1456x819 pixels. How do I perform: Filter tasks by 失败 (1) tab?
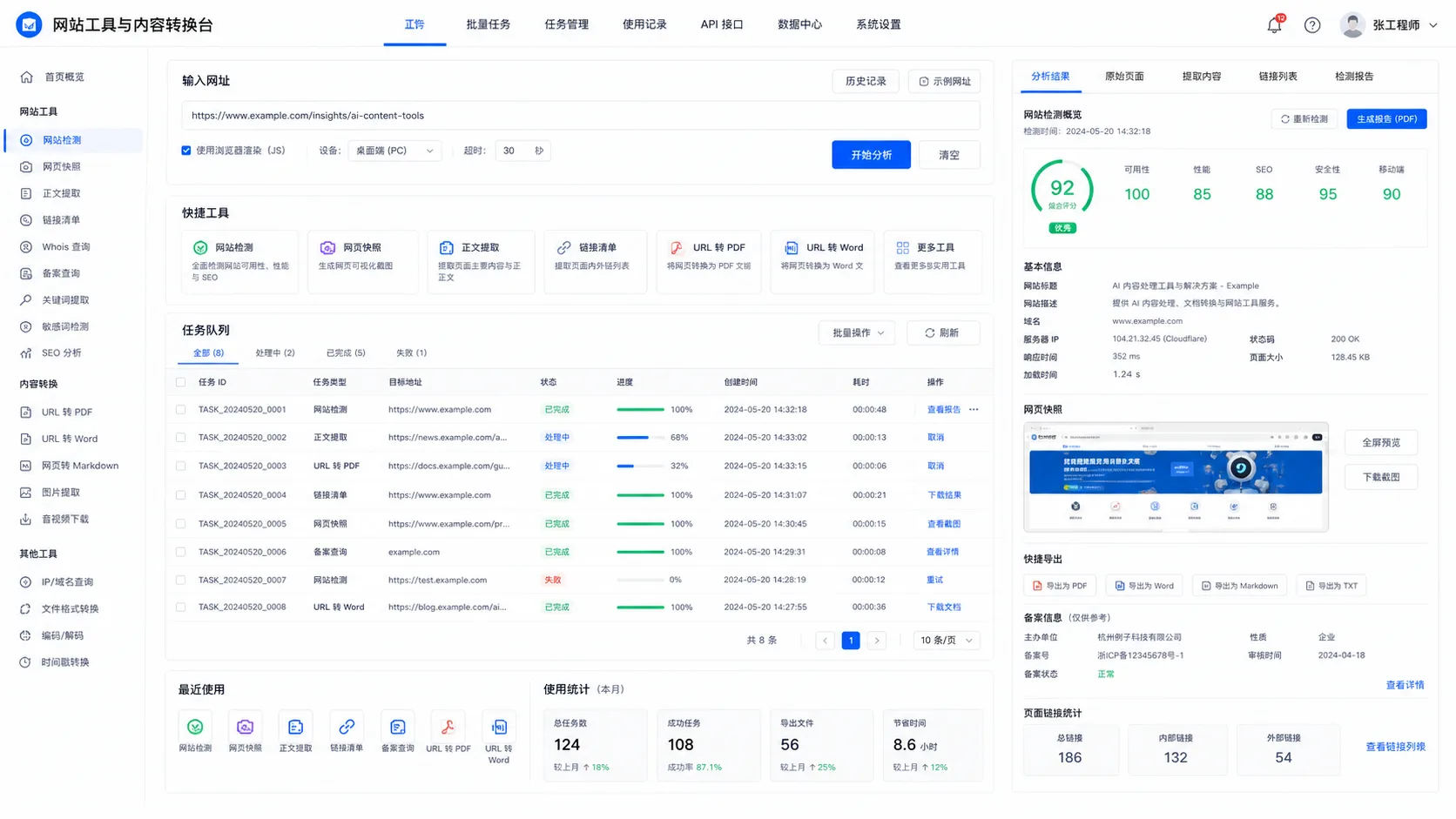[411, 353]
